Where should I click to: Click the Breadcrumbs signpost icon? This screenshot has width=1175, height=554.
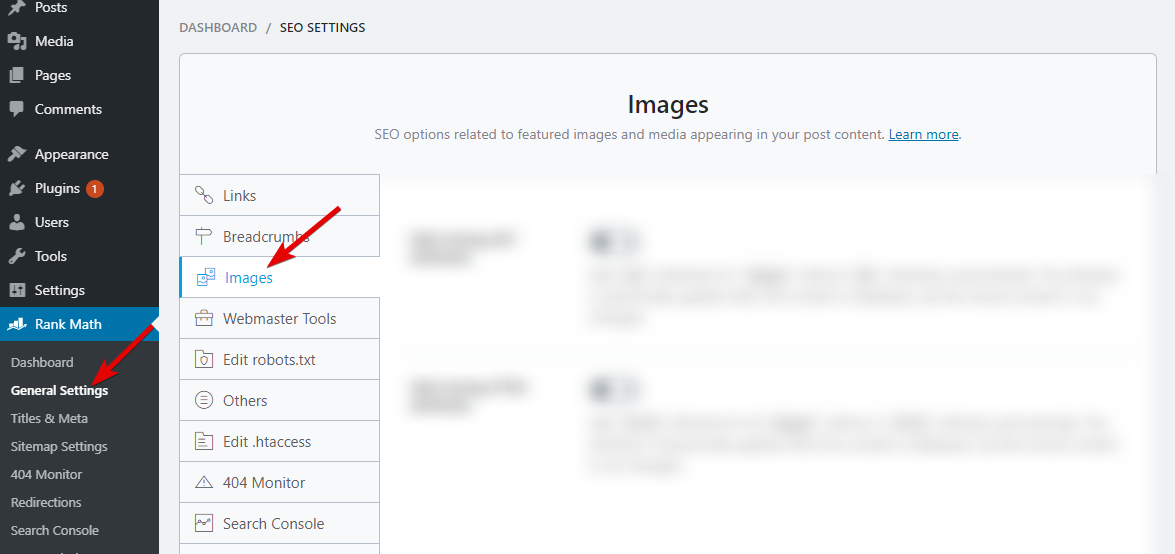click(x=204, y=236)
